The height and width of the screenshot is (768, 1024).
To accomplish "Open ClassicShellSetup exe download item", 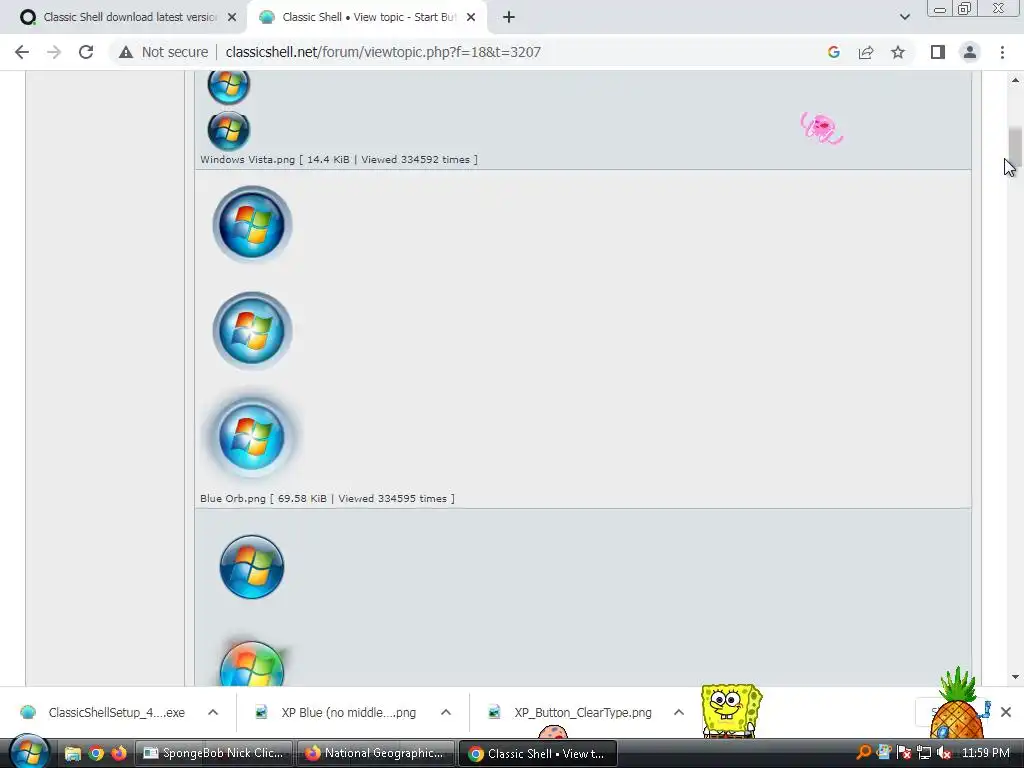I will [103, 712].
